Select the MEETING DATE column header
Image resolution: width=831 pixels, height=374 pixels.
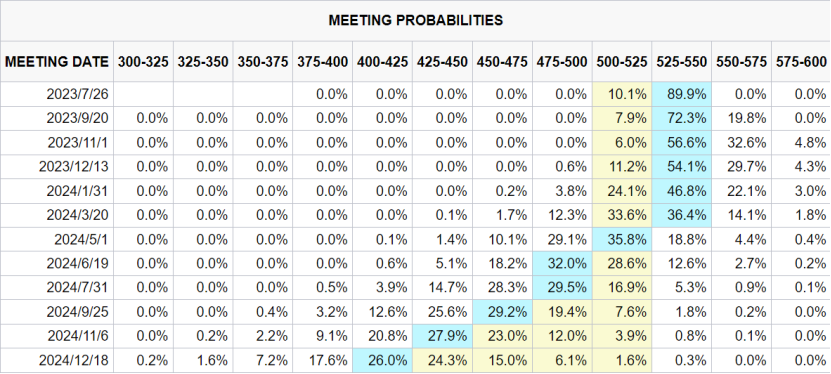point(57,62)
